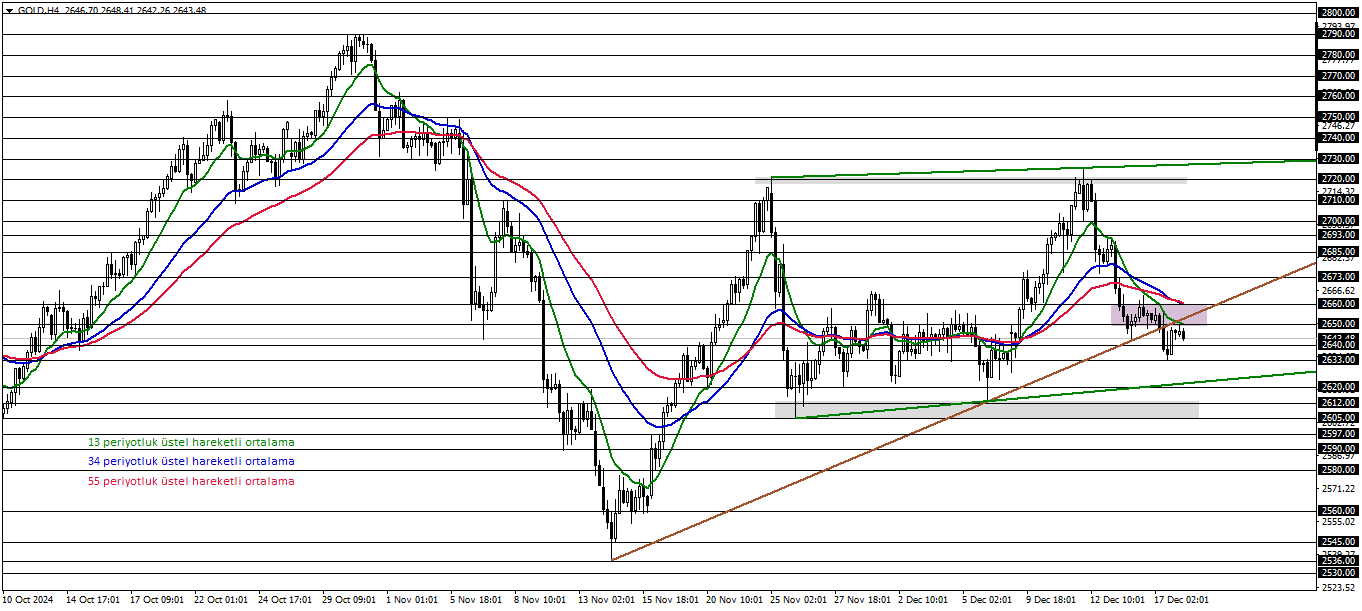Click the '29 Oct 09:01' time label
The height and width of the screenshot is (611, 1362).
pyautogui.click(x=349, y=600)
